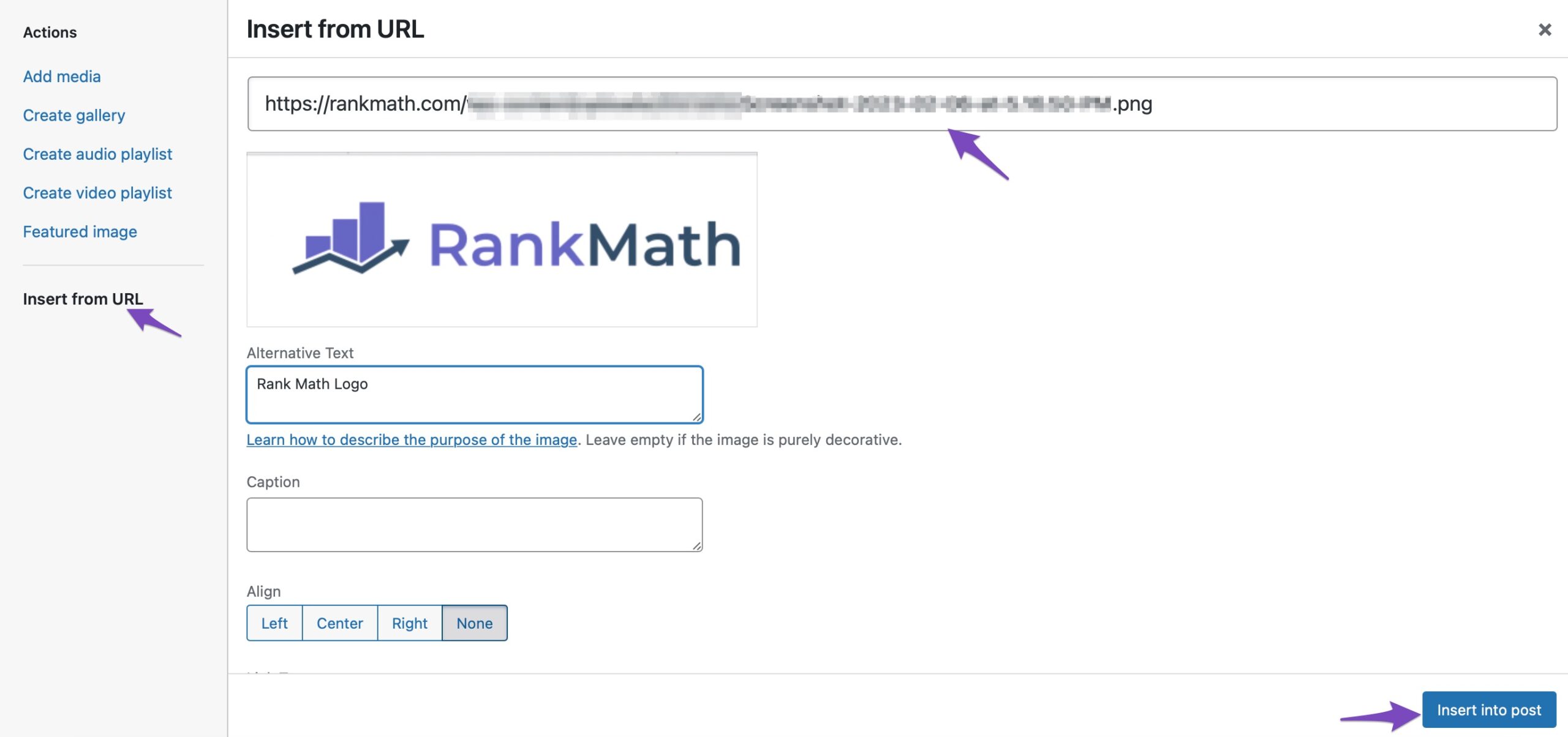Select the Center alignment option
The height and width of the screenshot is (737, 1568).
pyautogui.click(x=340, y=622)
